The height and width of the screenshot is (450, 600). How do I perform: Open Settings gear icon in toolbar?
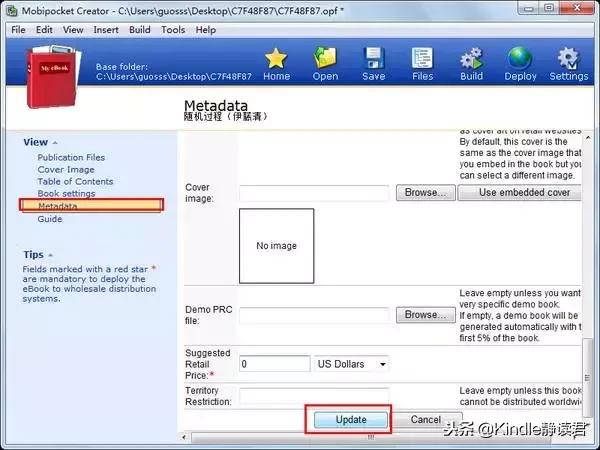click(x=568, y=59)
